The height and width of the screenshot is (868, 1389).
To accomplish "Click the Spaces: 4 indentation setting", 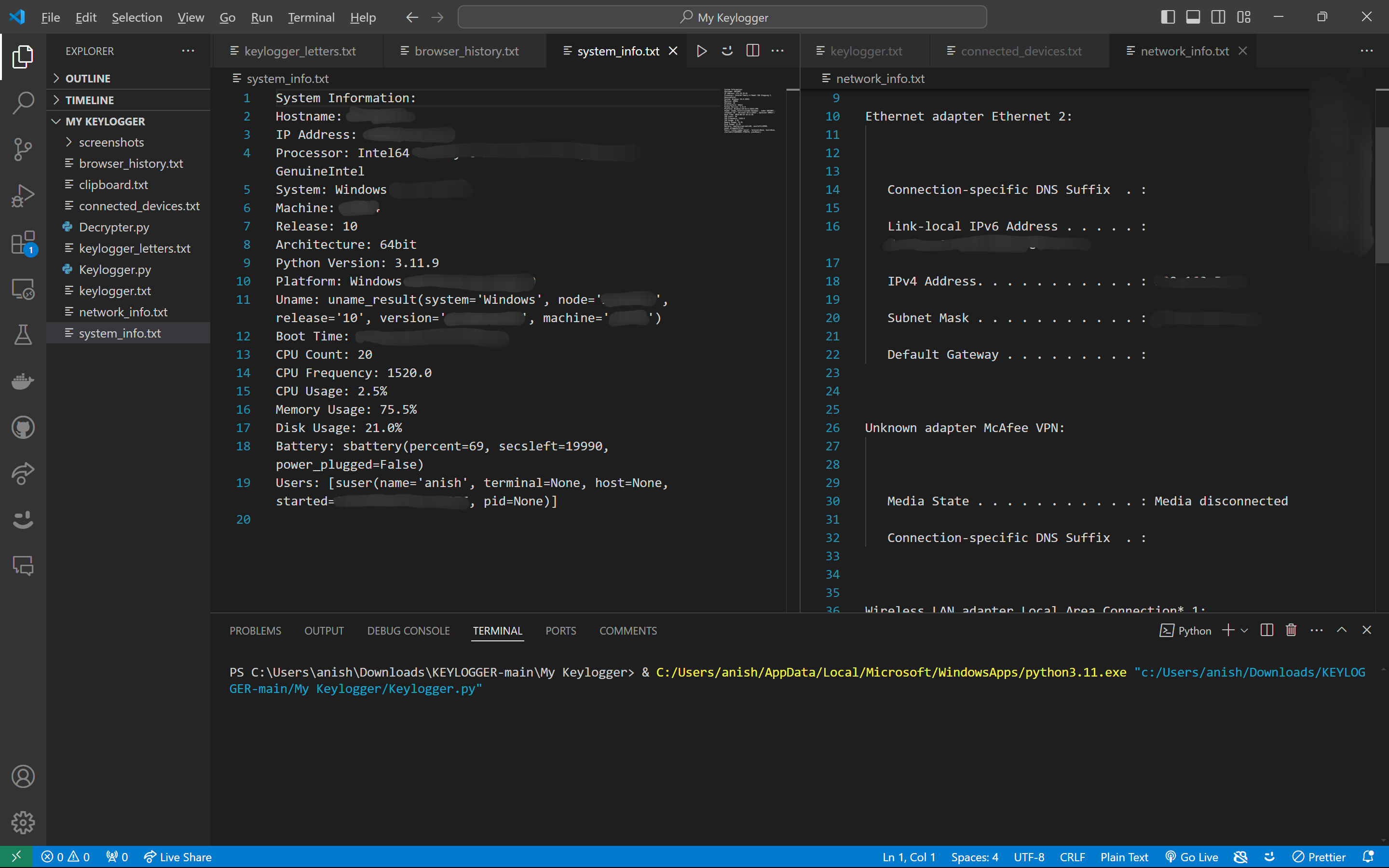I will coord(975,857).
